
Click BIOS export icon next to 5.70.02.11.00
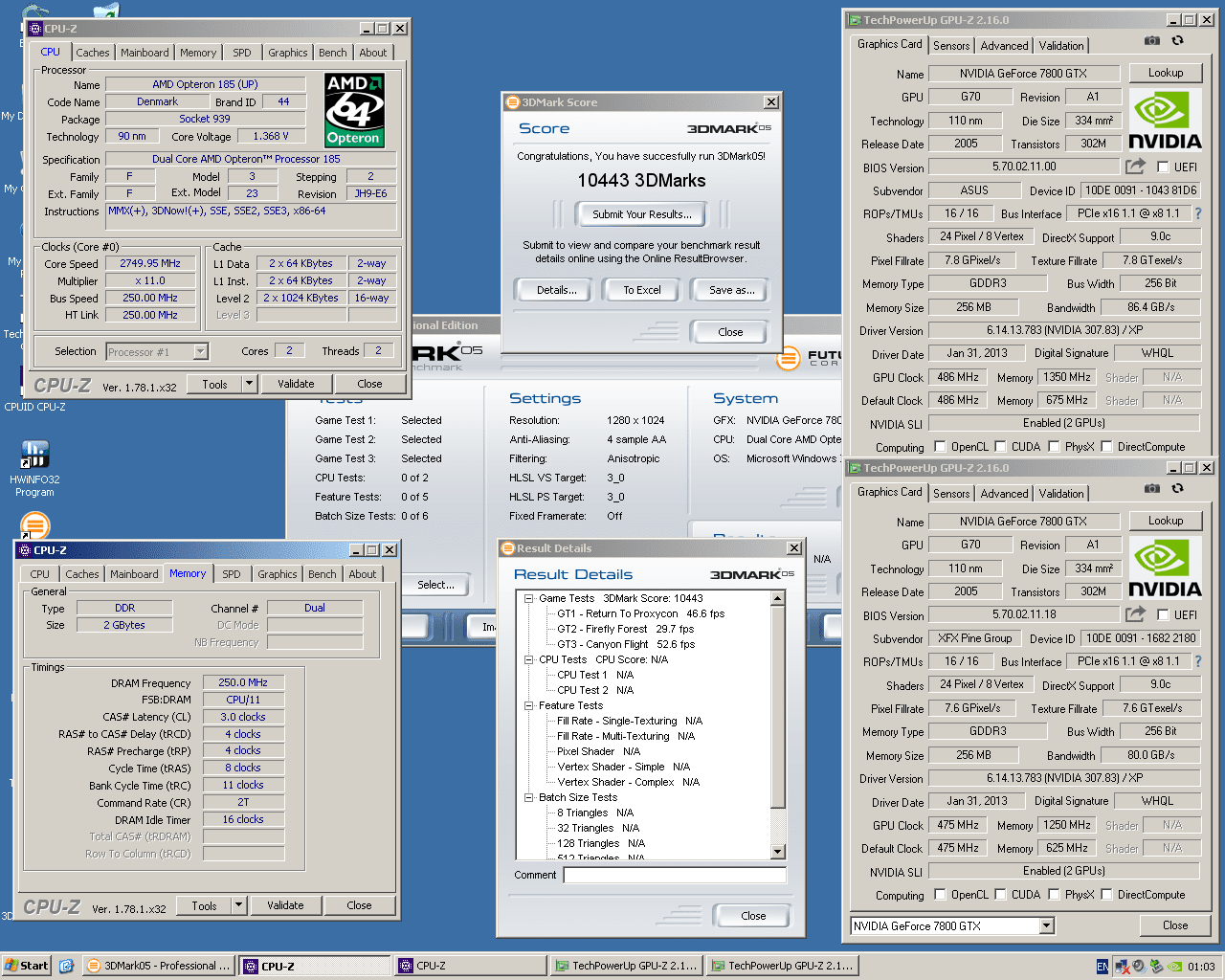coord(1135,167)
